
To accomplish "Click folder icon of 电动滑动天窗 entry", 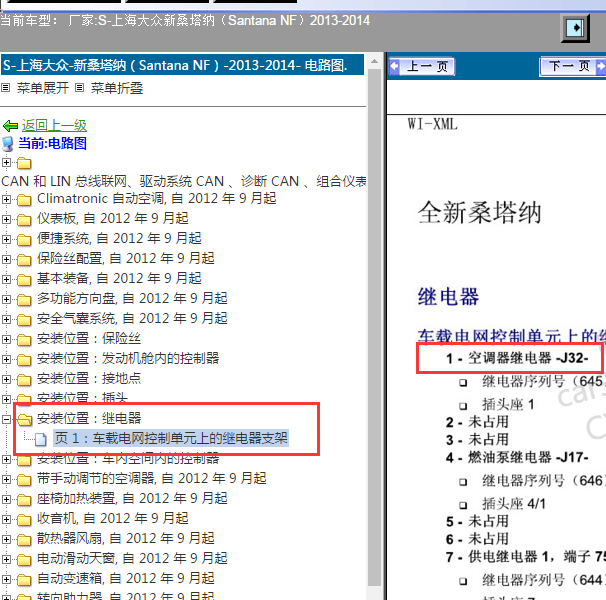I will coord(24,560).
